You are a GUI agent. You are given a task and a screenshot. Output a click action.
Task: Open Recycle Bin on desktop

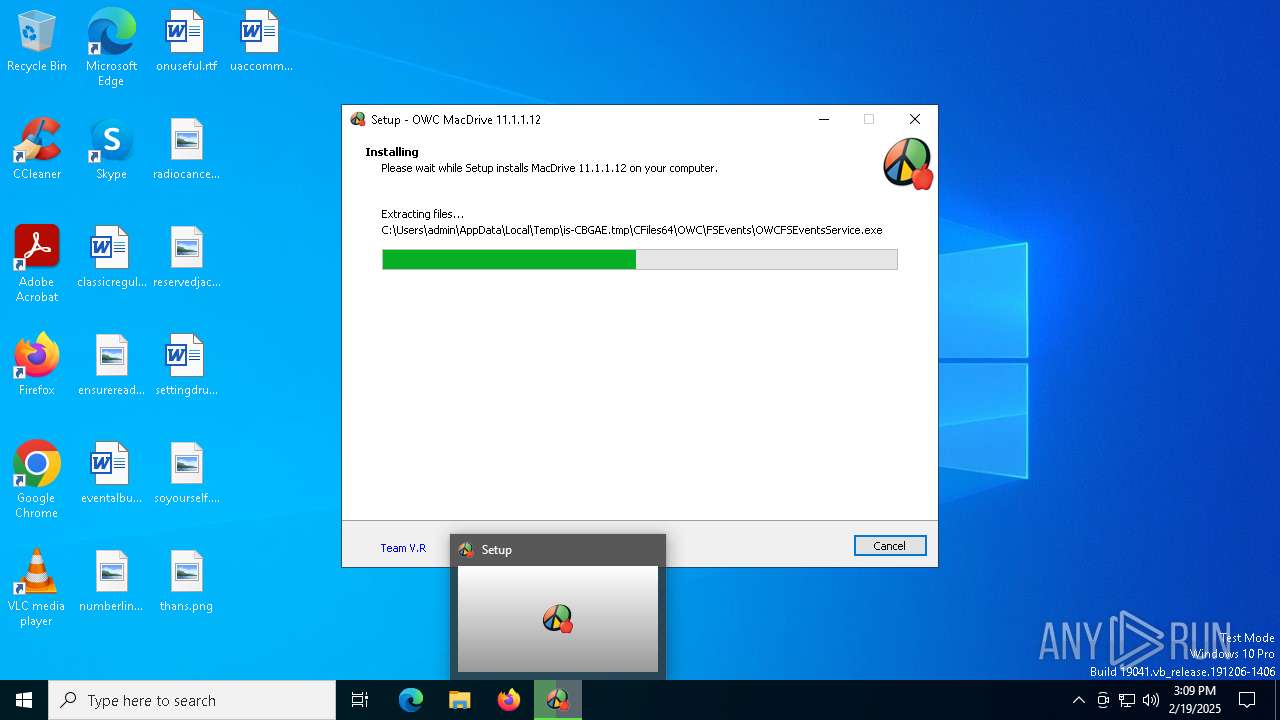click(37, 41)
